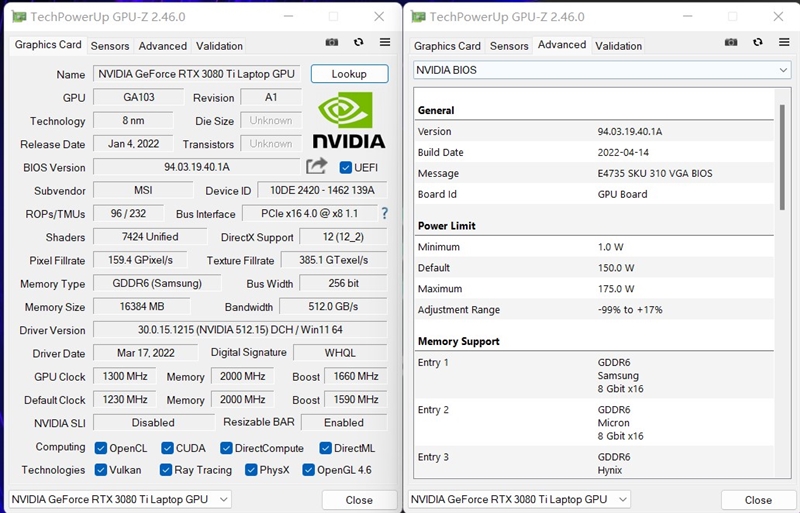Toggle the DirectML checkbox

point(326,448)
